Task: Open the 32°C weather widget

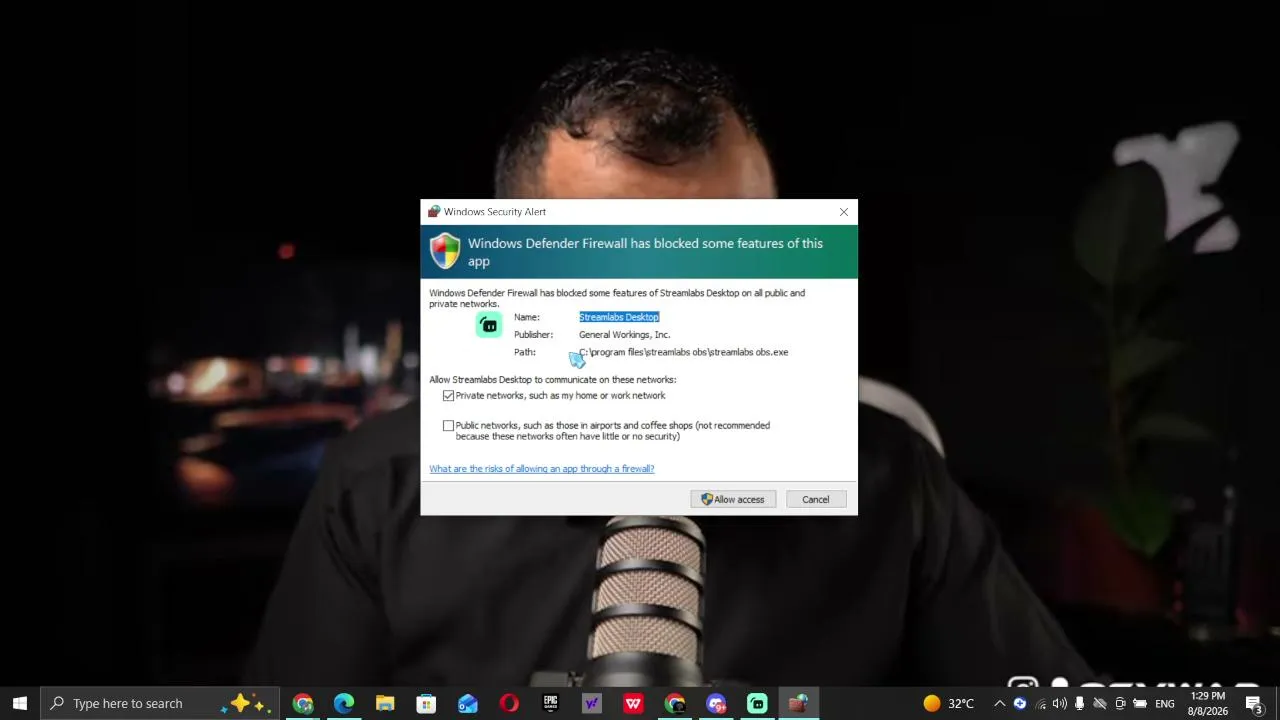Action: (x=948, y=703)
